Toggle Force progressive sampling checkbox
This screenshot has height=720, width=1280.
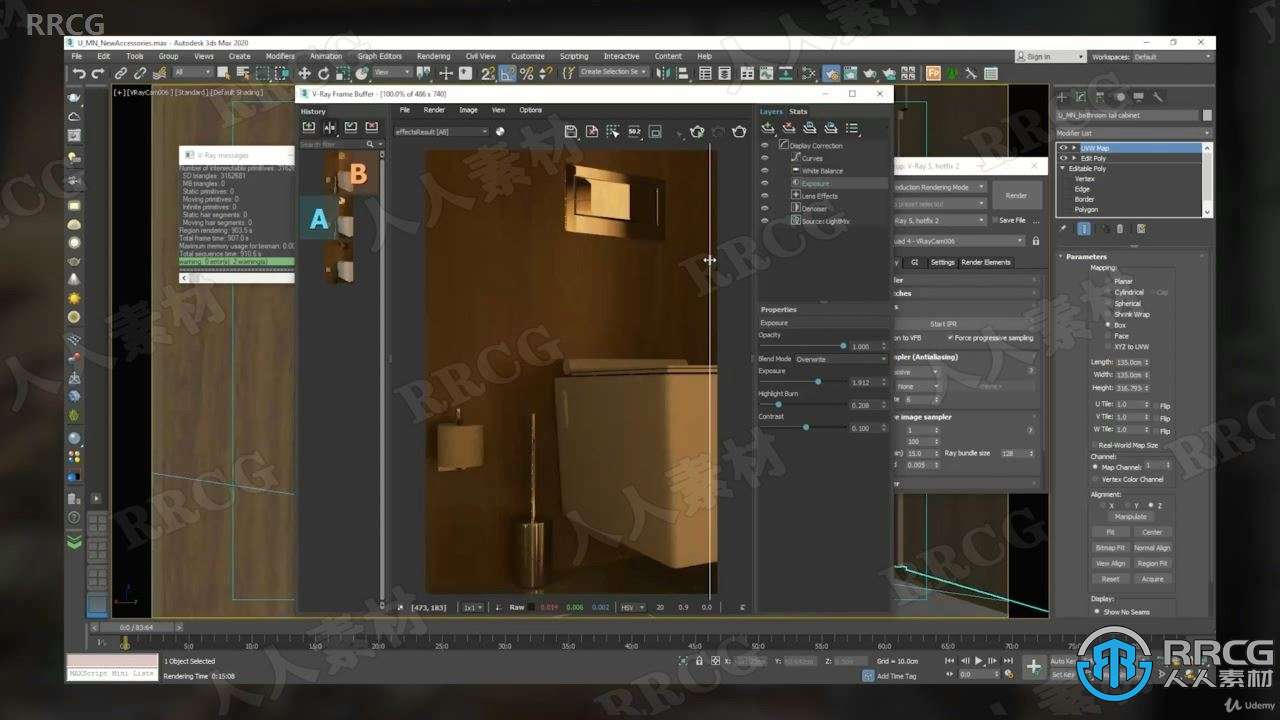tap(950, 337)
